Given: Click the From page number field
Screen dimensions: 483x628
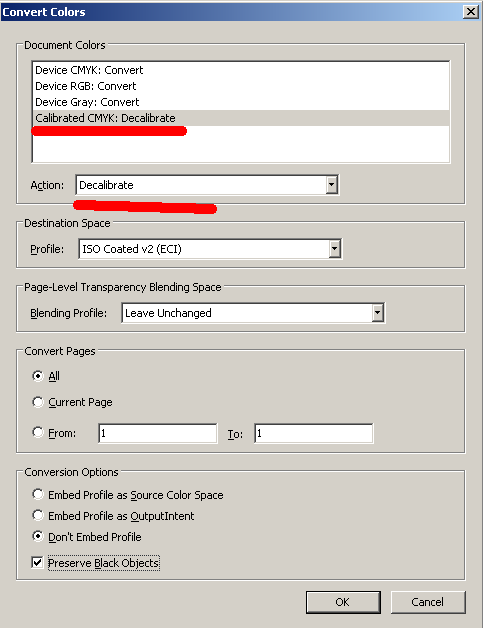Looking at the screenshot, I should click(x=158, y=433).
